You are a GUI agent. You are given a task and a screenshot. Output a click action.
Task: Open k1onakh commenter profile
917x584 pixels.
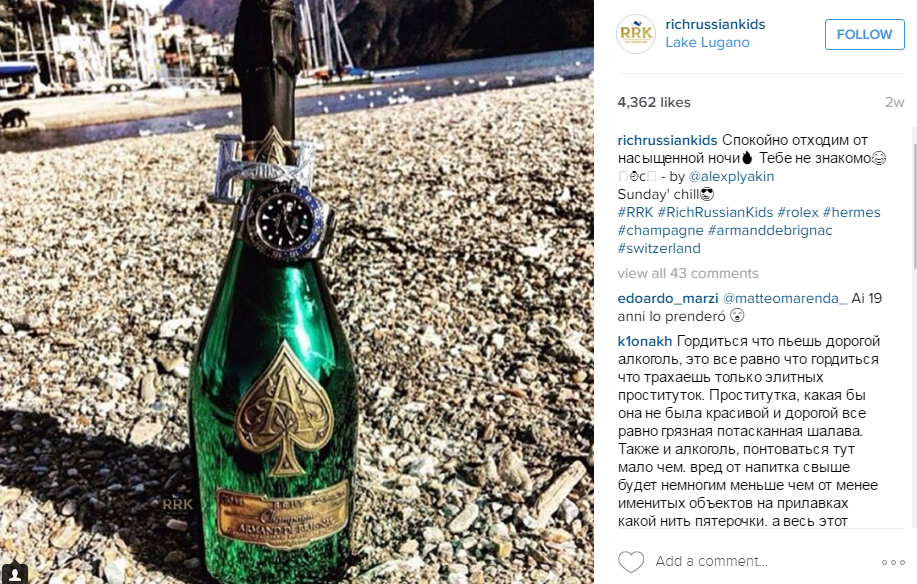(644, 341)
